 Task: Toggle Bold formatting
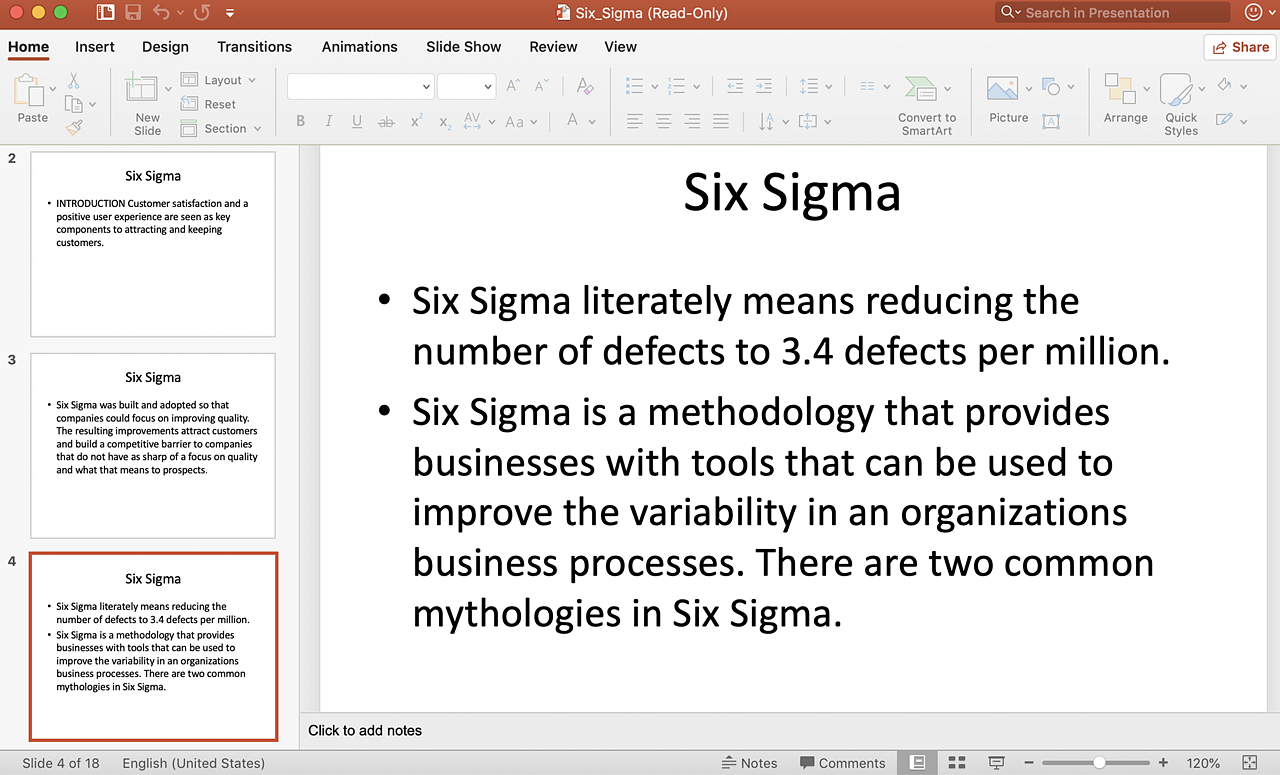click(300, 122)
